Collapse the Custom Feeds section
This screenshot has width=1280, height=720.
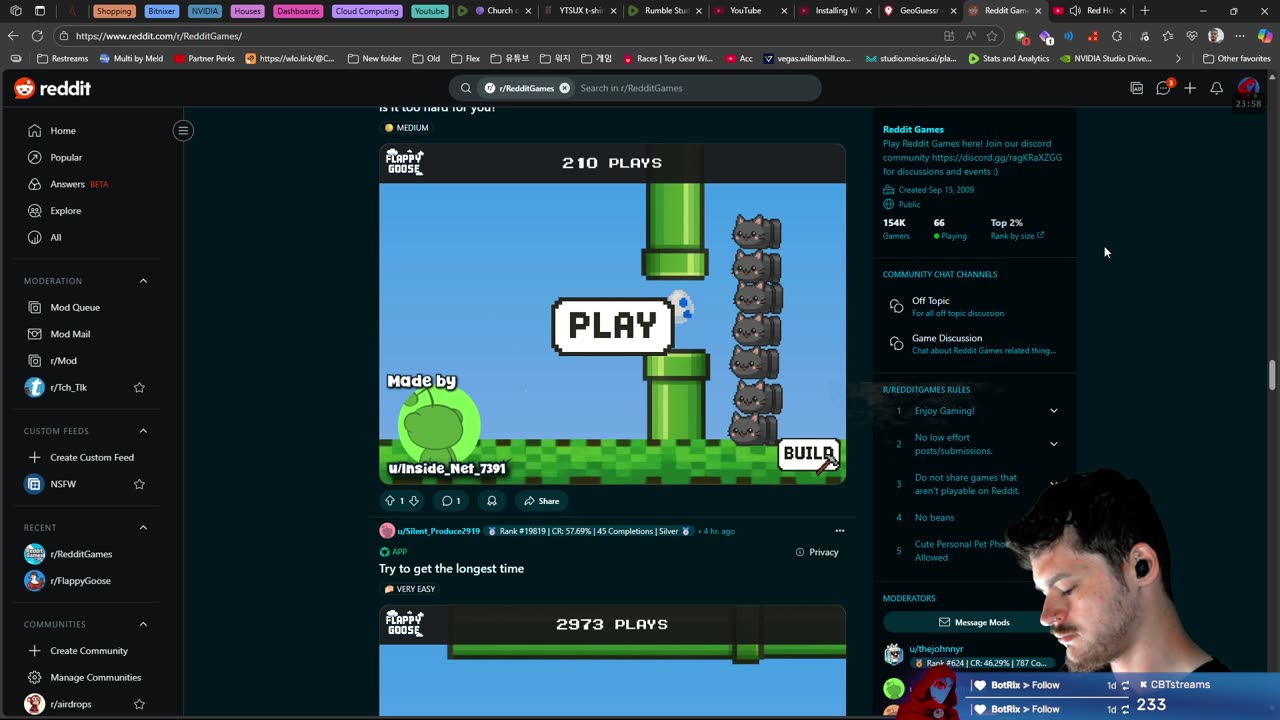tap(143, 431)
